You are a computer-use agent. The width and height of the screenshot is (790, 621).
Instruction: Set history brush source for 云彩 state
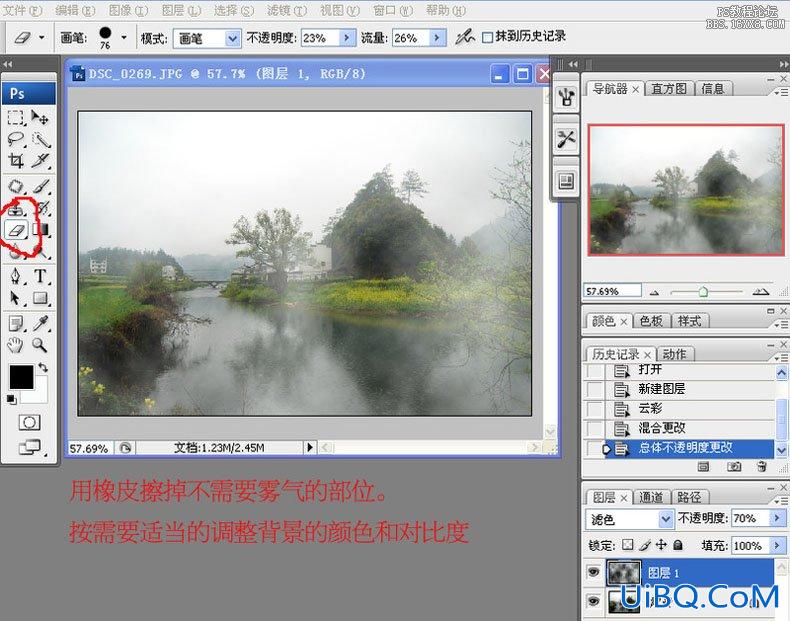point(595,409)
